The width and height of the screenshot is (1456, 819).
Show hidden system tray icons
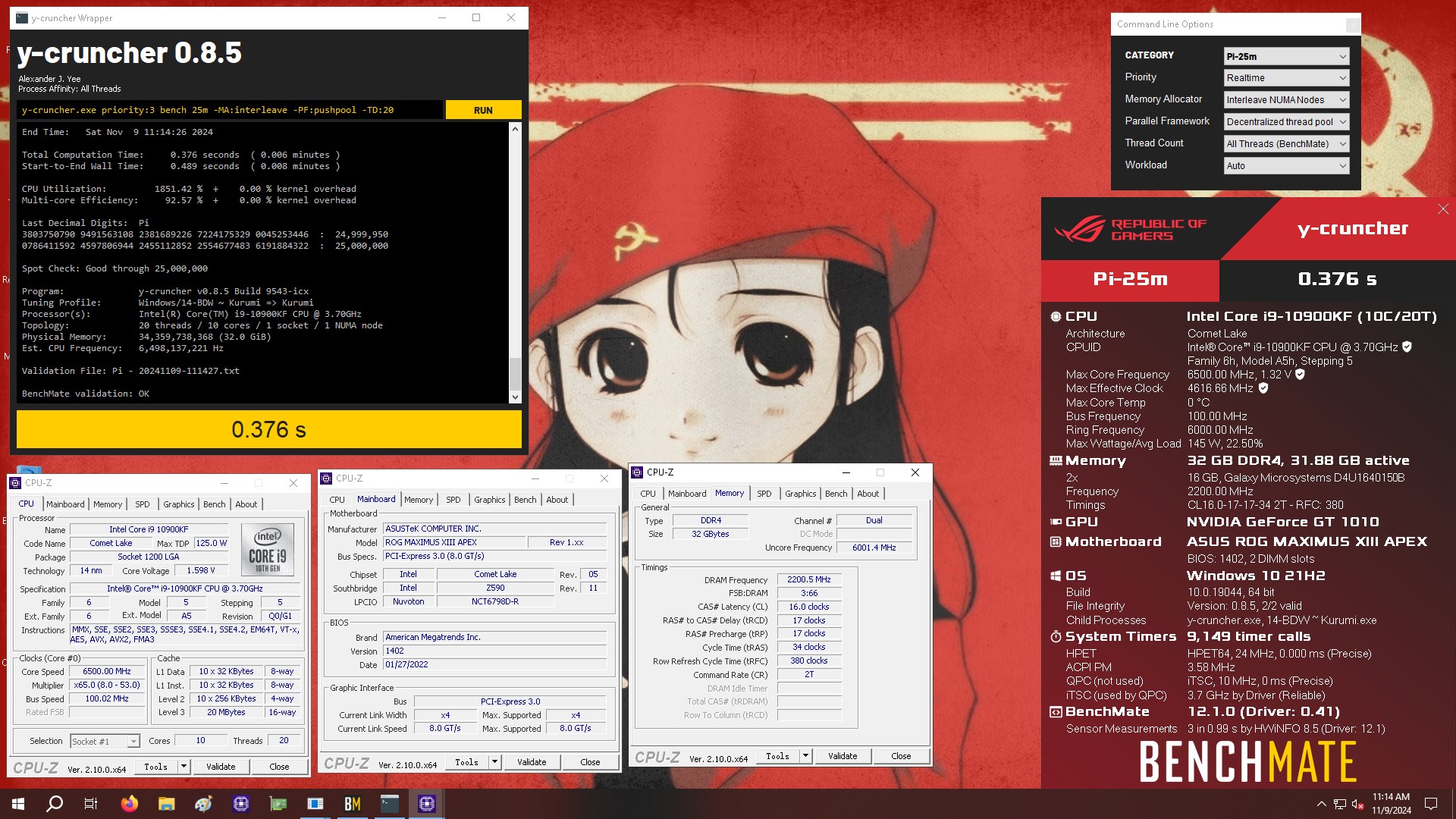pos(1321,804)
